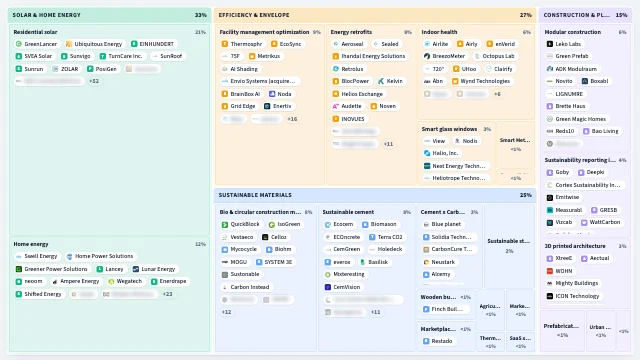Click the Kelvin logo icon
Viewport: 640px width, 360px height.
coord(381,81)
